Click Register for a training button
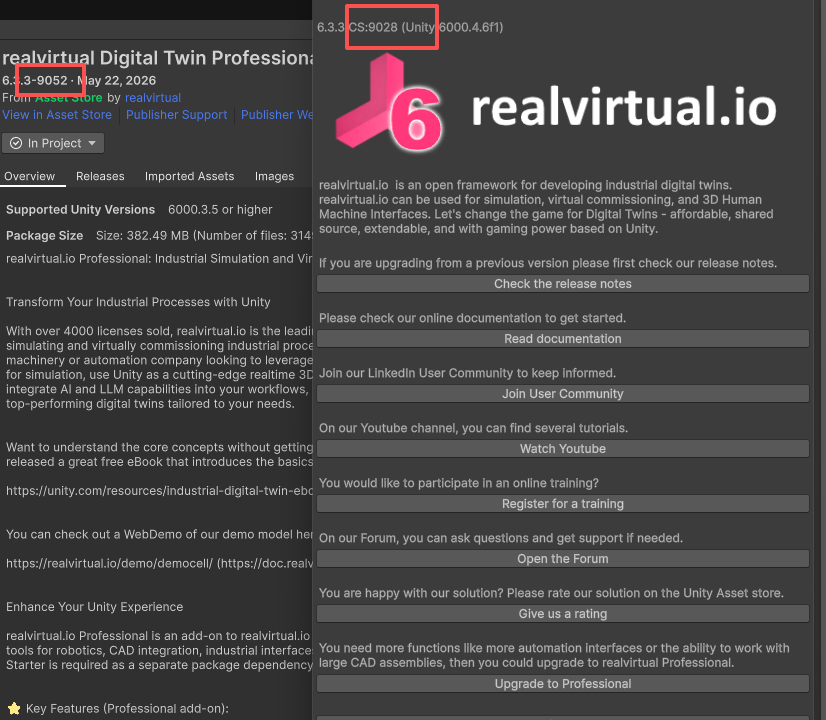Screen dimensions: 826x720 pos(563,504)
